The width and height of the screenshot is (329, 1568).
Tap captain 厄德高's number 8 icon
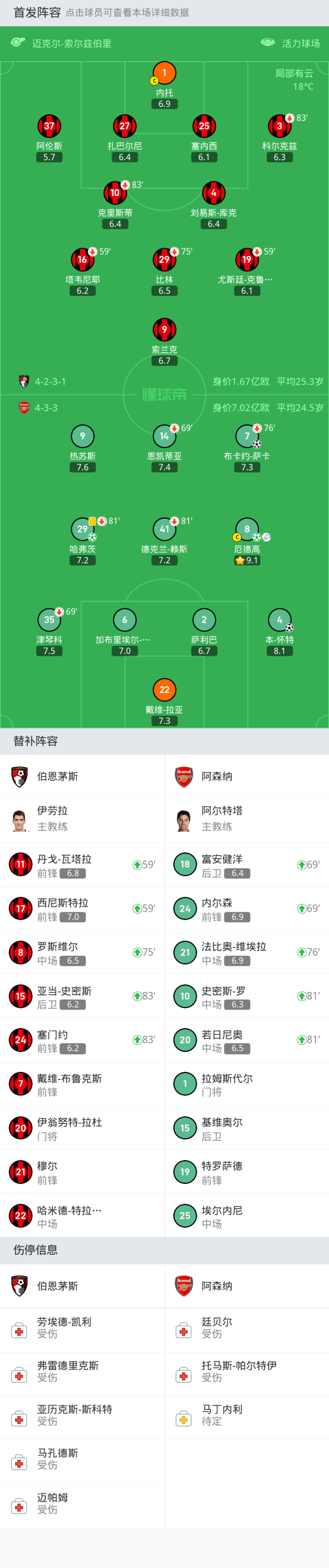[247, 529]
